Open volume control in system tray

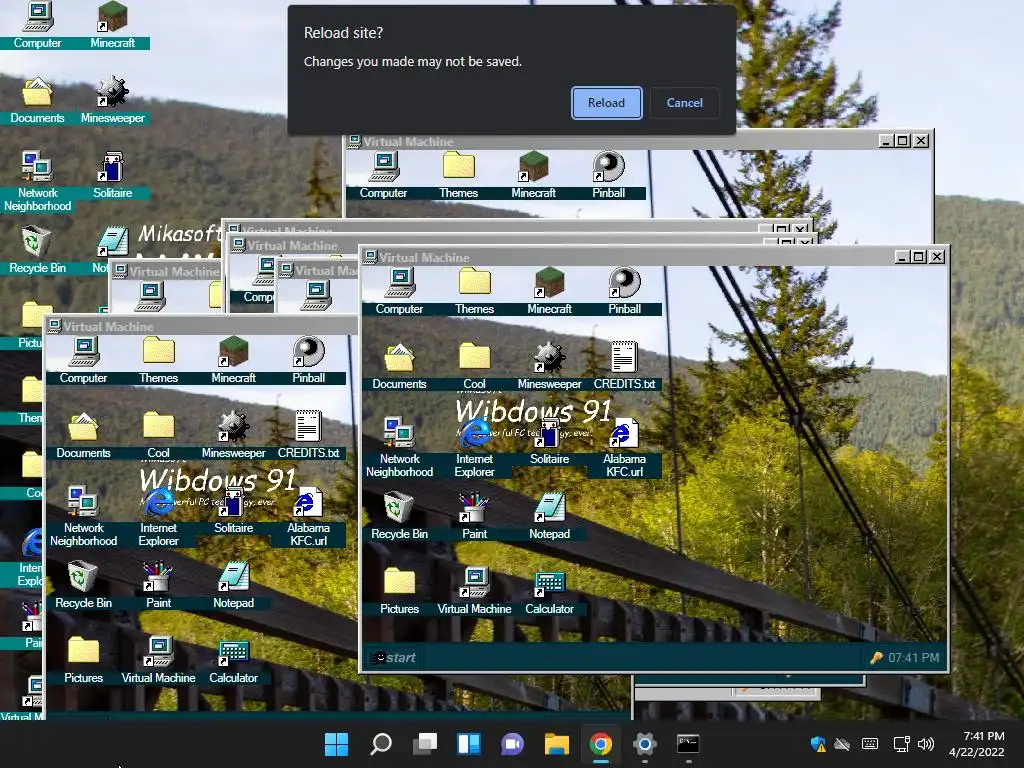pyautogui.click(x=926, y=744)
